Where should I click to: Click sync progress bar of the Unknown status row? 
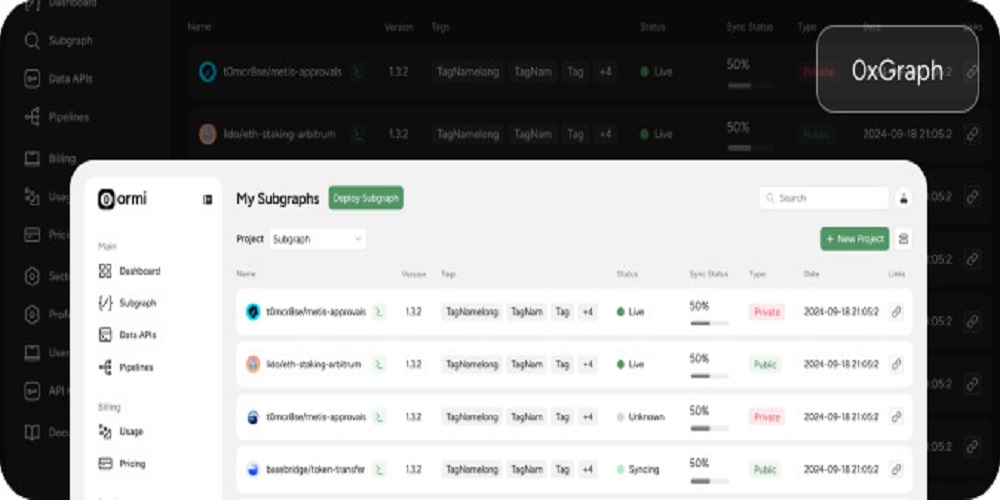coord(709,429)
